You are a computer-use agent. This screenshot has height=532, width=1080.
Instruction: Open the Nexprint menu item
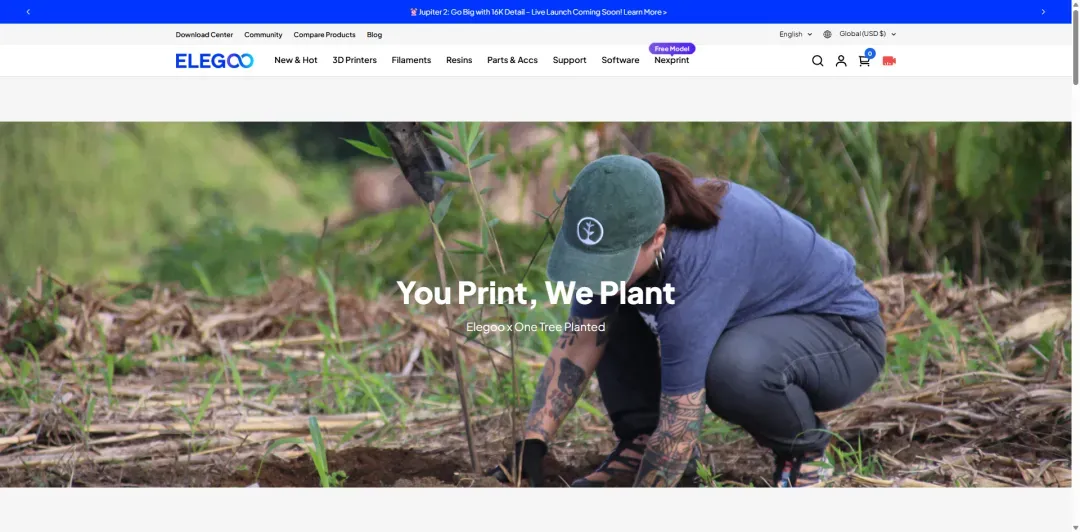(672, 61)
